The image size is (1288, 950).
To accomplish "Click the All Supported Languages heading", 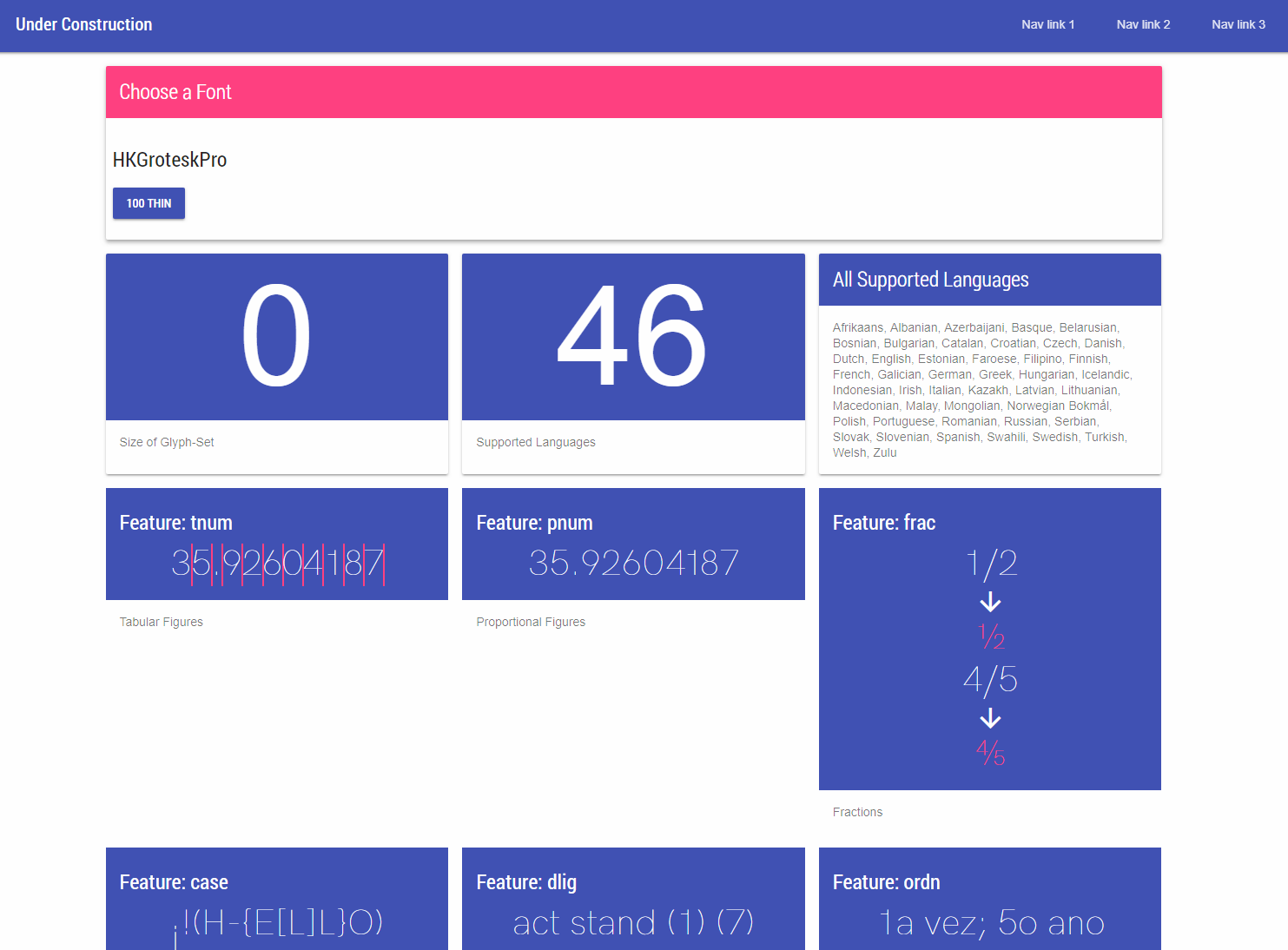I will (x=930, y=280).
